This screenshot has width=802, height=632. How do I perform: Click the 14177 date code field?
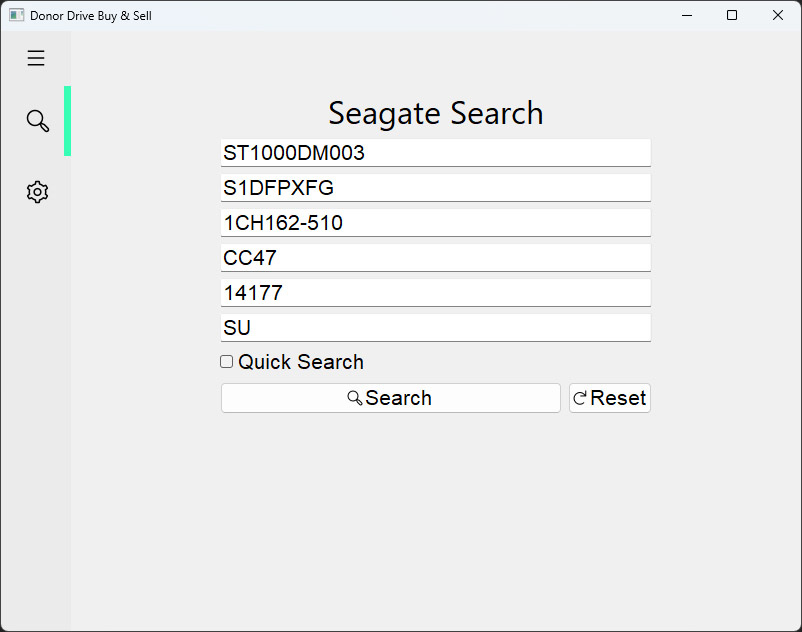pyautogui.click(x=436, y=292)
